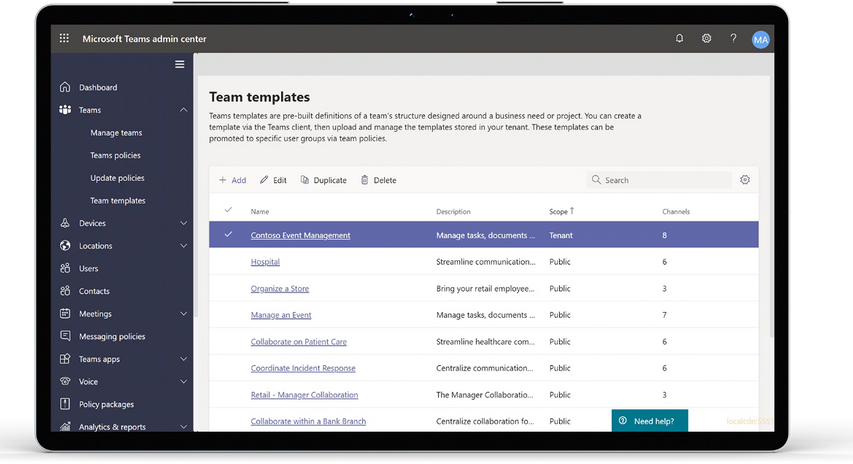Click the Teams apps icon

[x=65, y=359]
